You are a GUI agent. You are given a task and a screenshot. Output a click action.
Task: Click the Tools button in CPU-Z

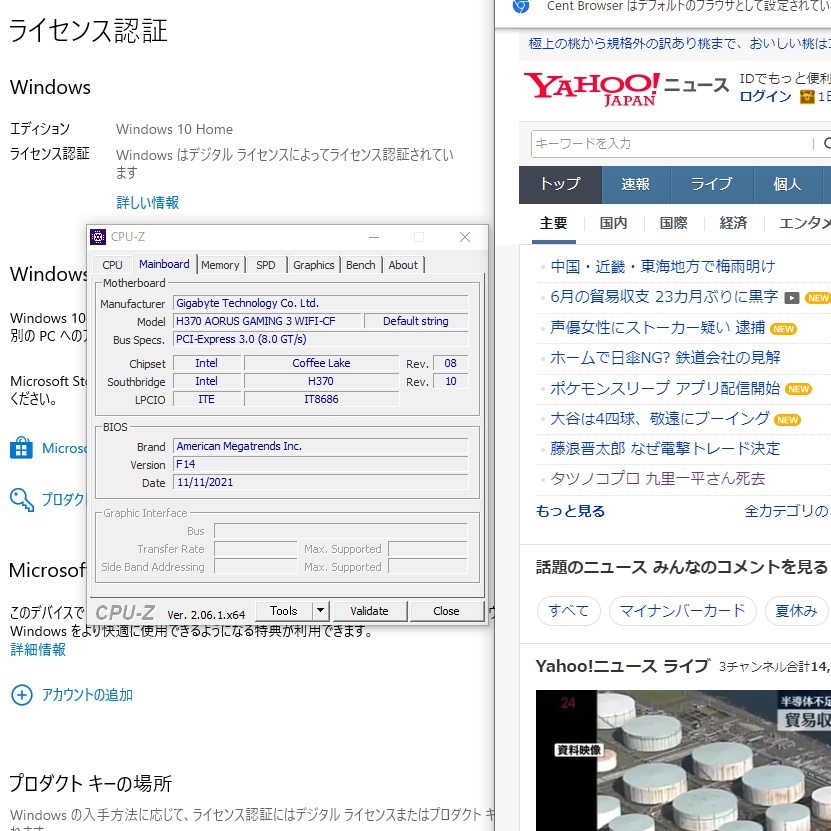coord(284,611)
